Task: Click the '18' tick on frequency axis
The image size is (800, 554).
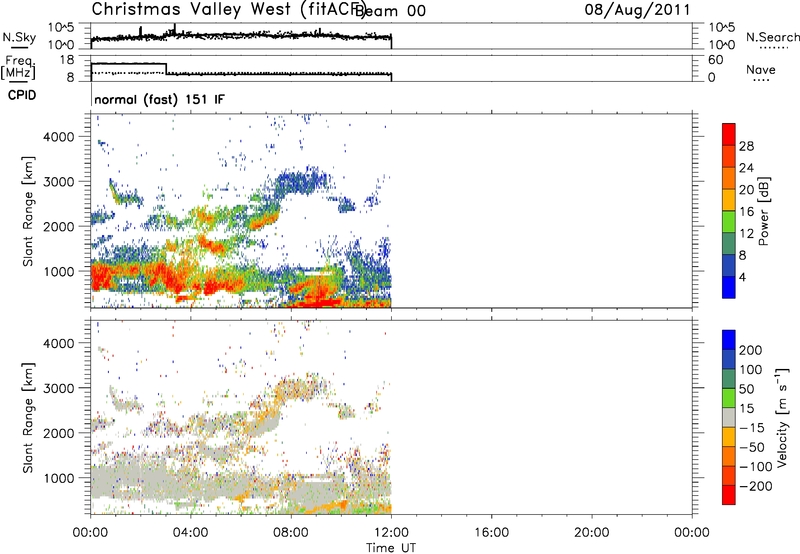Action: tap(66, 60)
